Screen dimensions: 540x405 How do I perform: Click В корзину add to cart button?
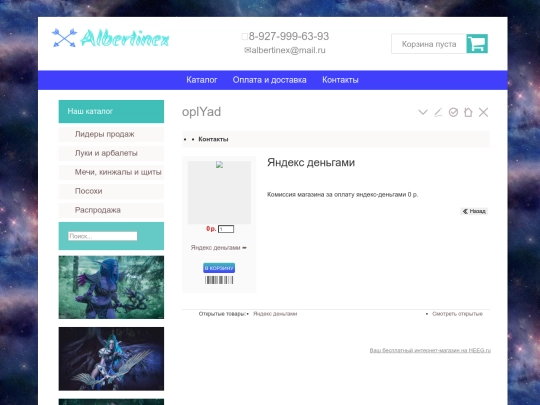(x=219, y=268)
